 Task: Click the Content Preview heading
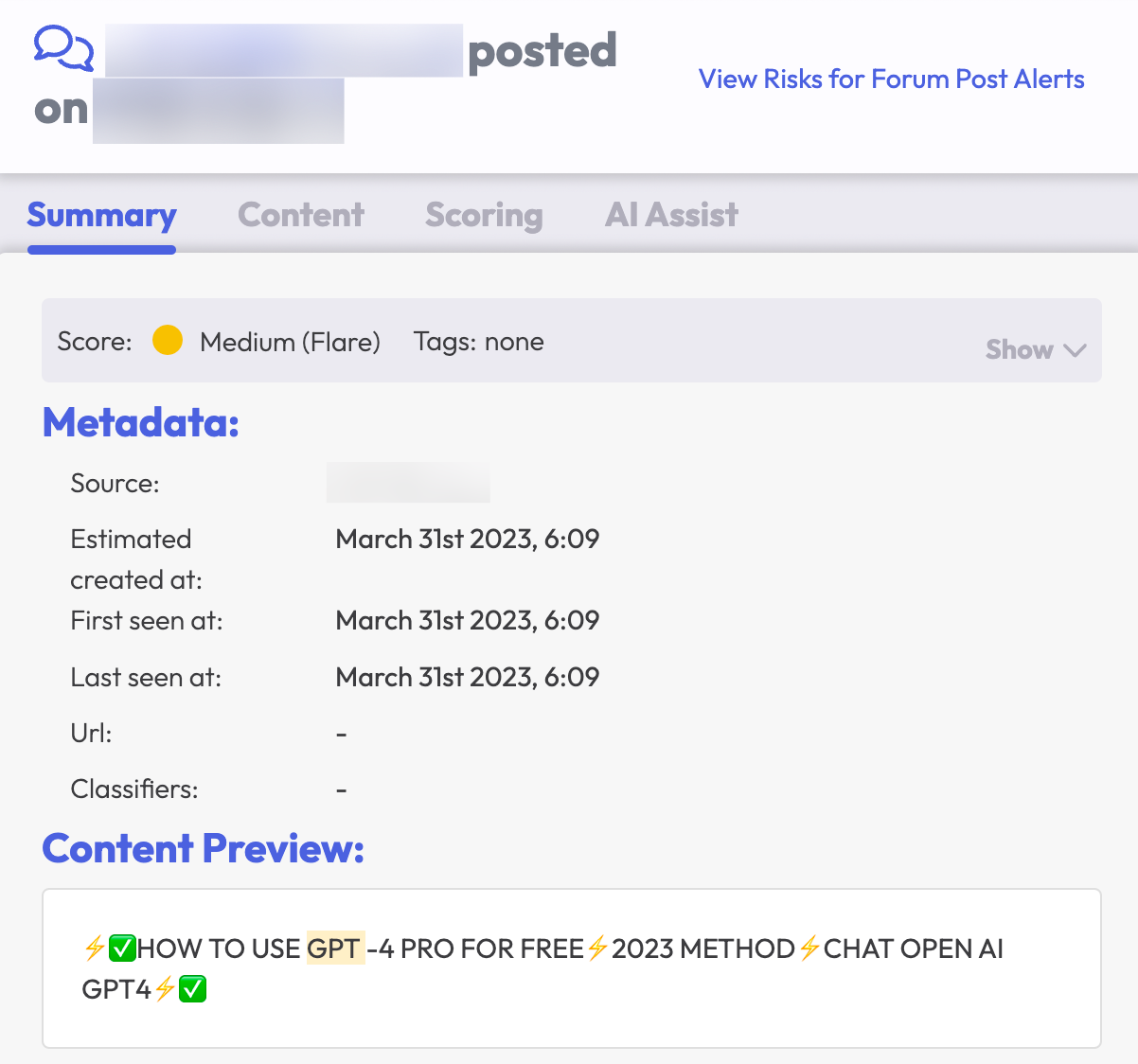pos(203,848)
